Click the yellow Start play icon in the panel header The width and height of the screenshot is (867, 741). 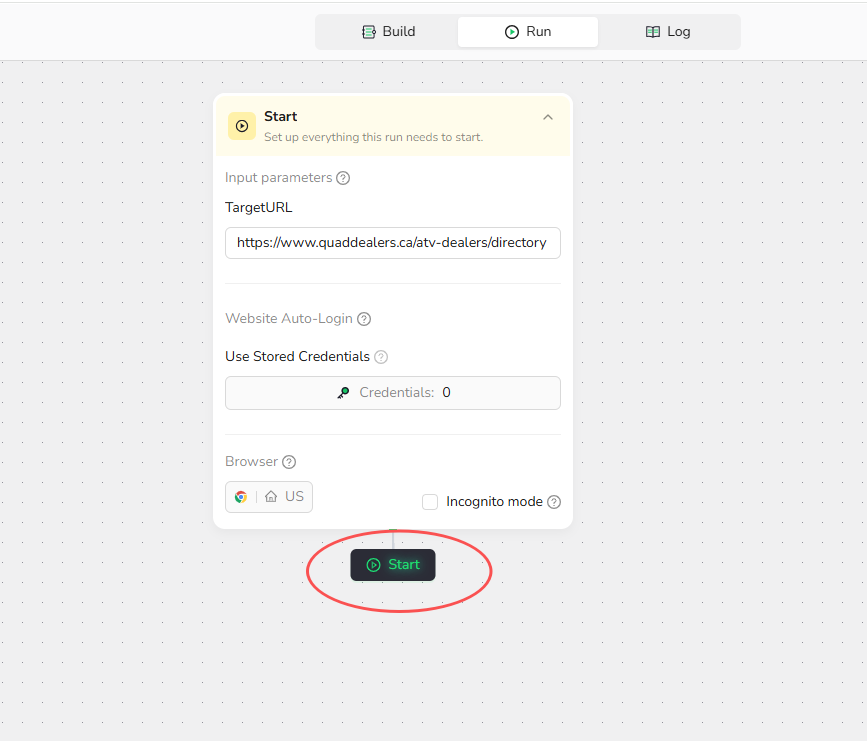pyautogui.click(x=242, y=126)
